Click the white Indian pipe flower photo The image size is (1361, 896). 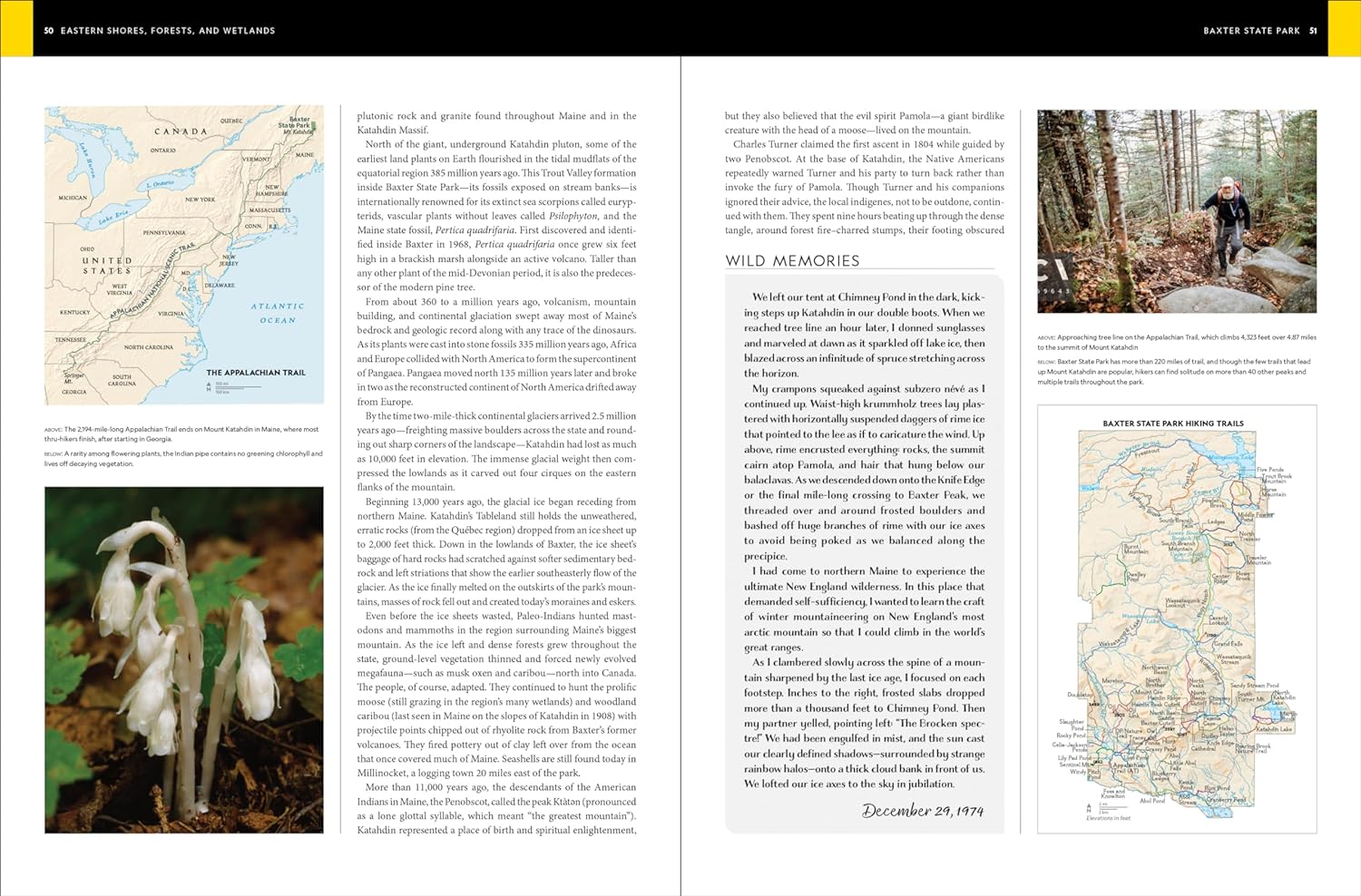(x=184, y=659)
